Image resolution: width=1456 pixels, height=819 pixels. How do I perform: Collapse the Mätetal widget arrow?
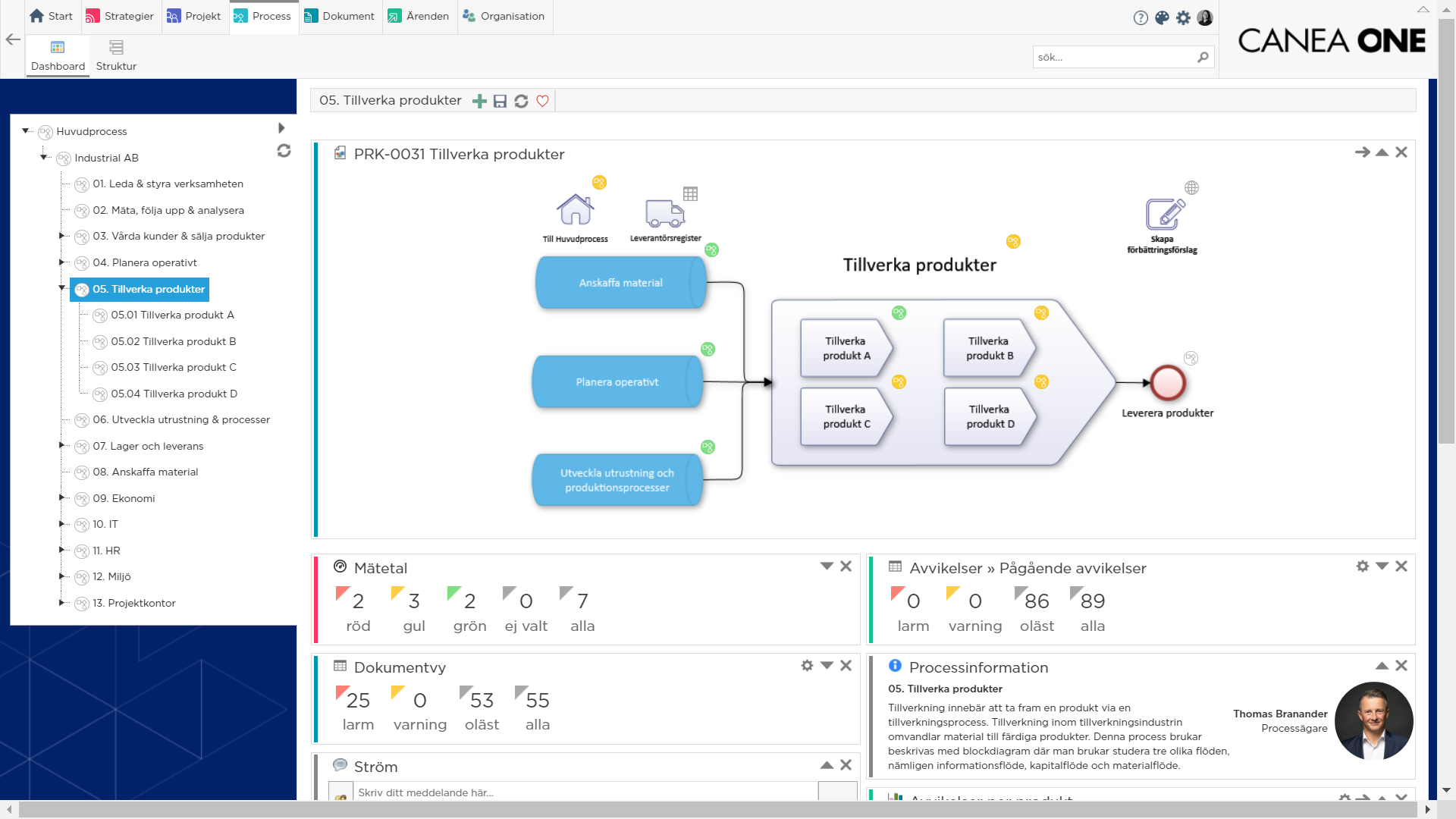pos(827,566)
